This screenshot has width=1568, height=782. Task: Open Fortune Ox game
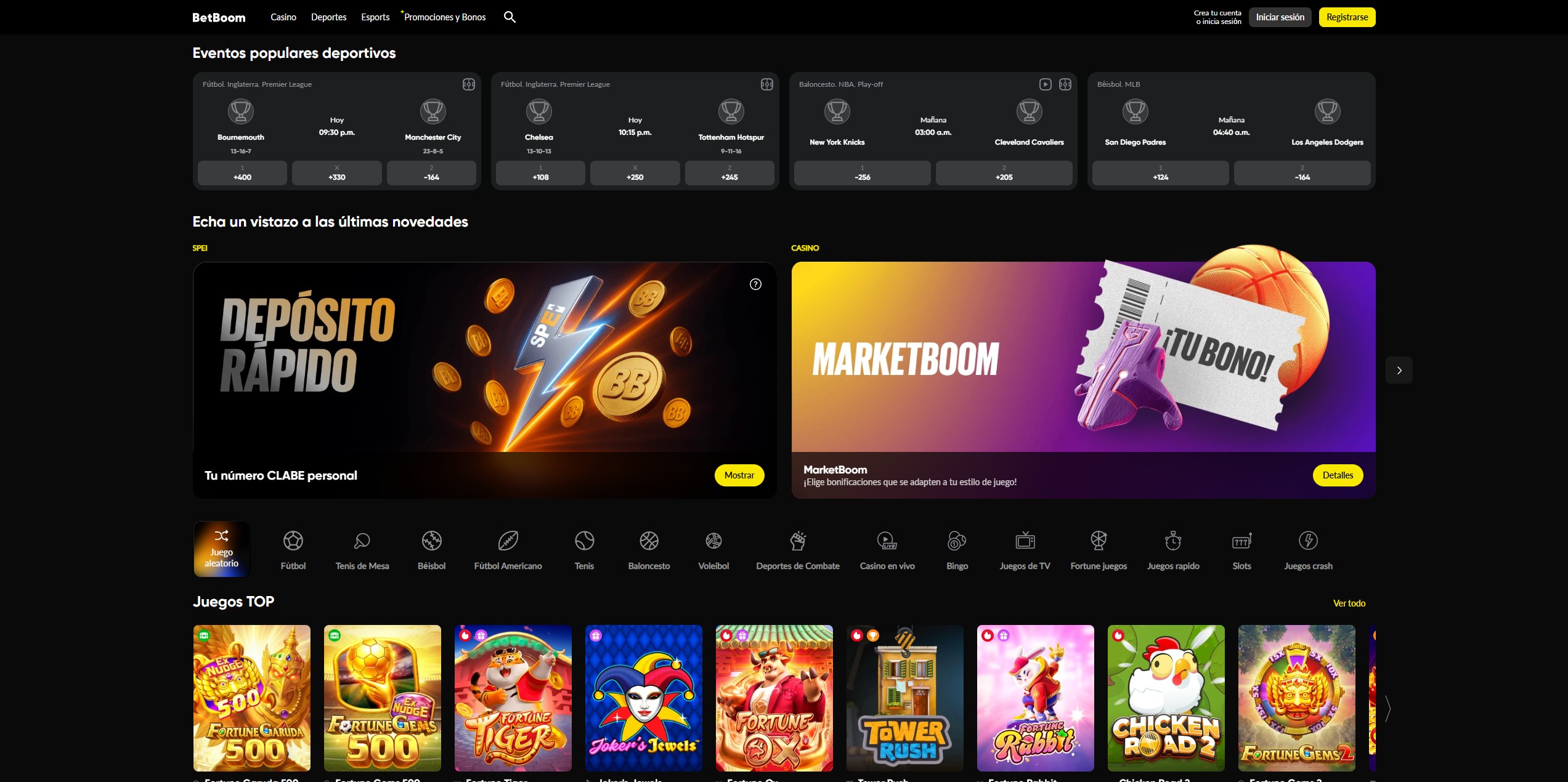click(774, 698)
